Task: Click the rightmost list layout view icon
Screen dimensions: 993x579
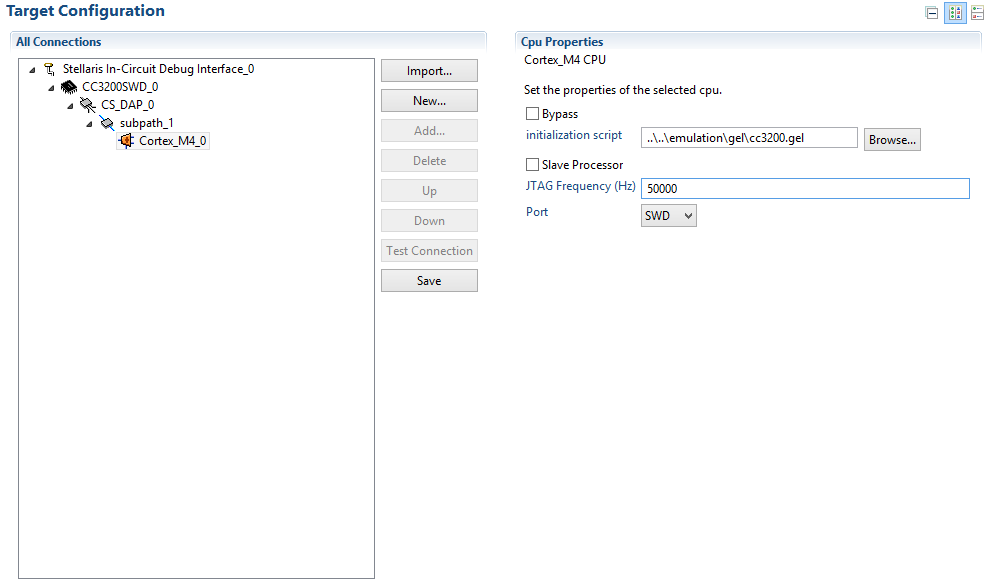Action: point(977,13)
